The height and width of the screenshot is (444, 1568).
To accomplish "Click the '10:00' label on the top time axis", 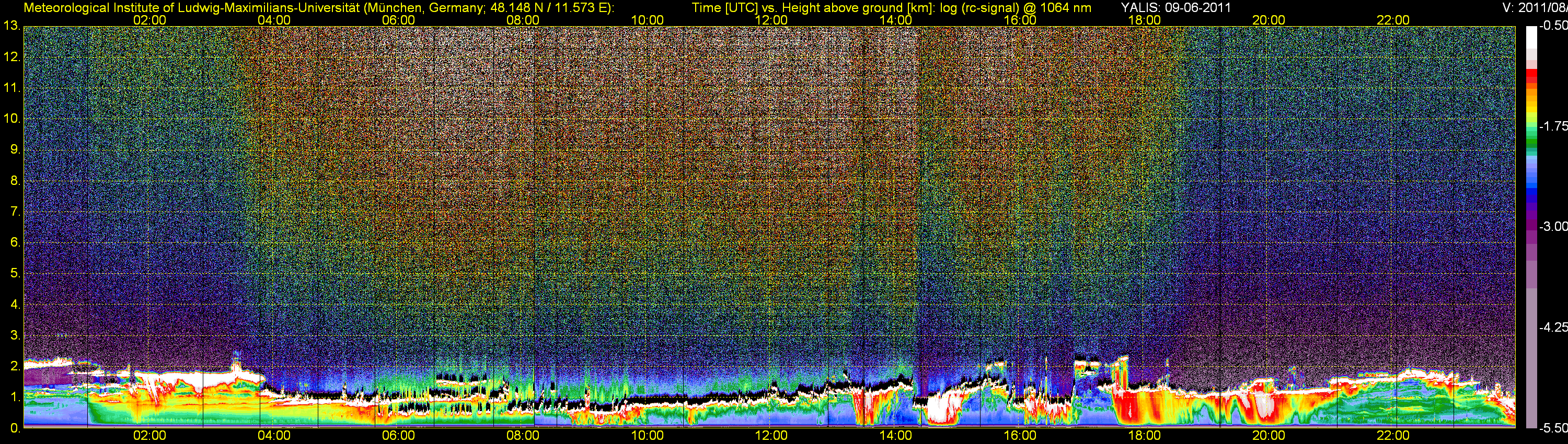I will click(647, 20).
